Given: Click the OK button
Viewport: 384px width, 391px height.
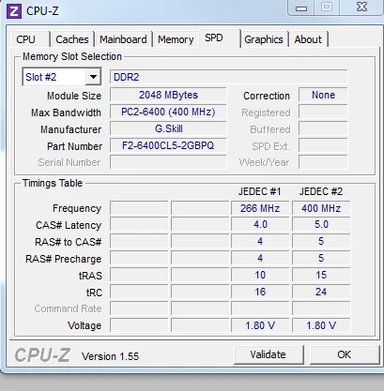Looking at the screenshot, I should [x=344, y=354].
